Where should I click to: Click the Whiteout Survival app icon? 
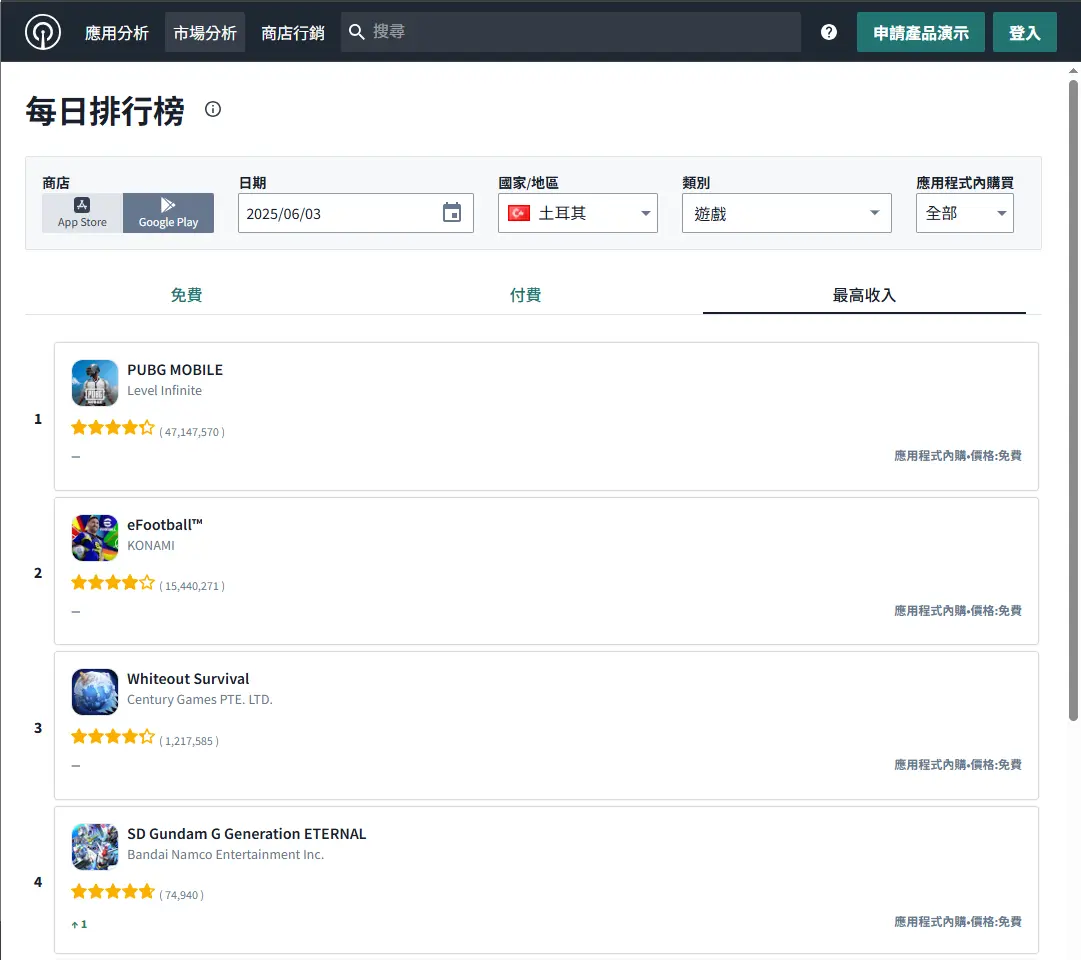tap(94, 692)
